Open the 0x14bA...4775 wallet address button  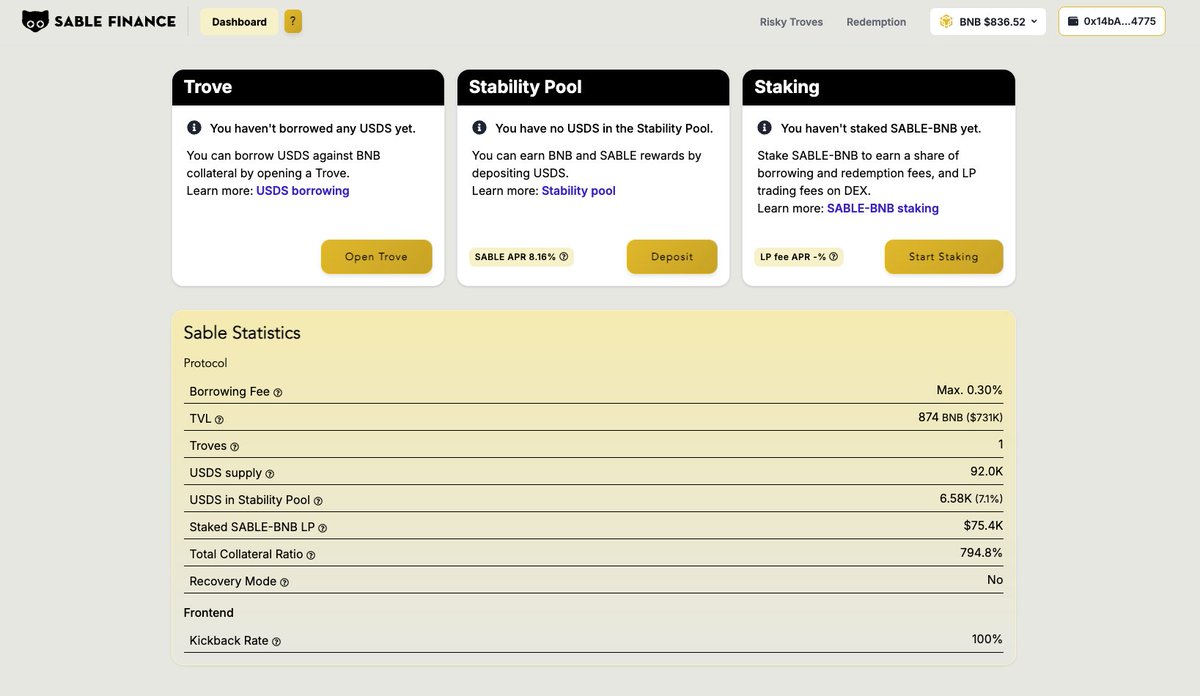pos(1112,21)
